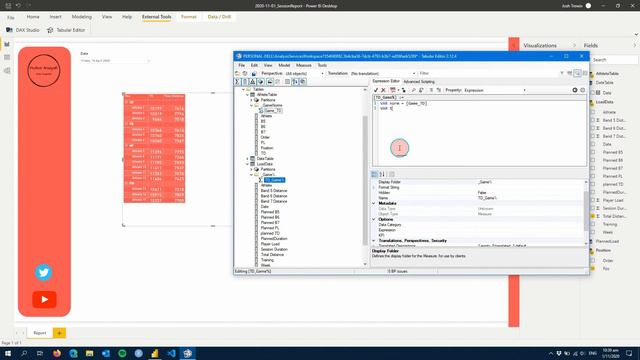Accept expression changes with the checkmark icon
Screen dimensions: 640x360
tap(376, 90)
